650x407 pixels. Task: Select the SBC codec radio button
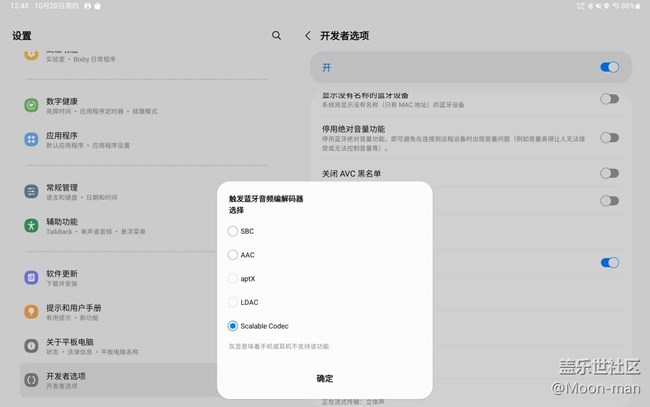tap(233, 231)
